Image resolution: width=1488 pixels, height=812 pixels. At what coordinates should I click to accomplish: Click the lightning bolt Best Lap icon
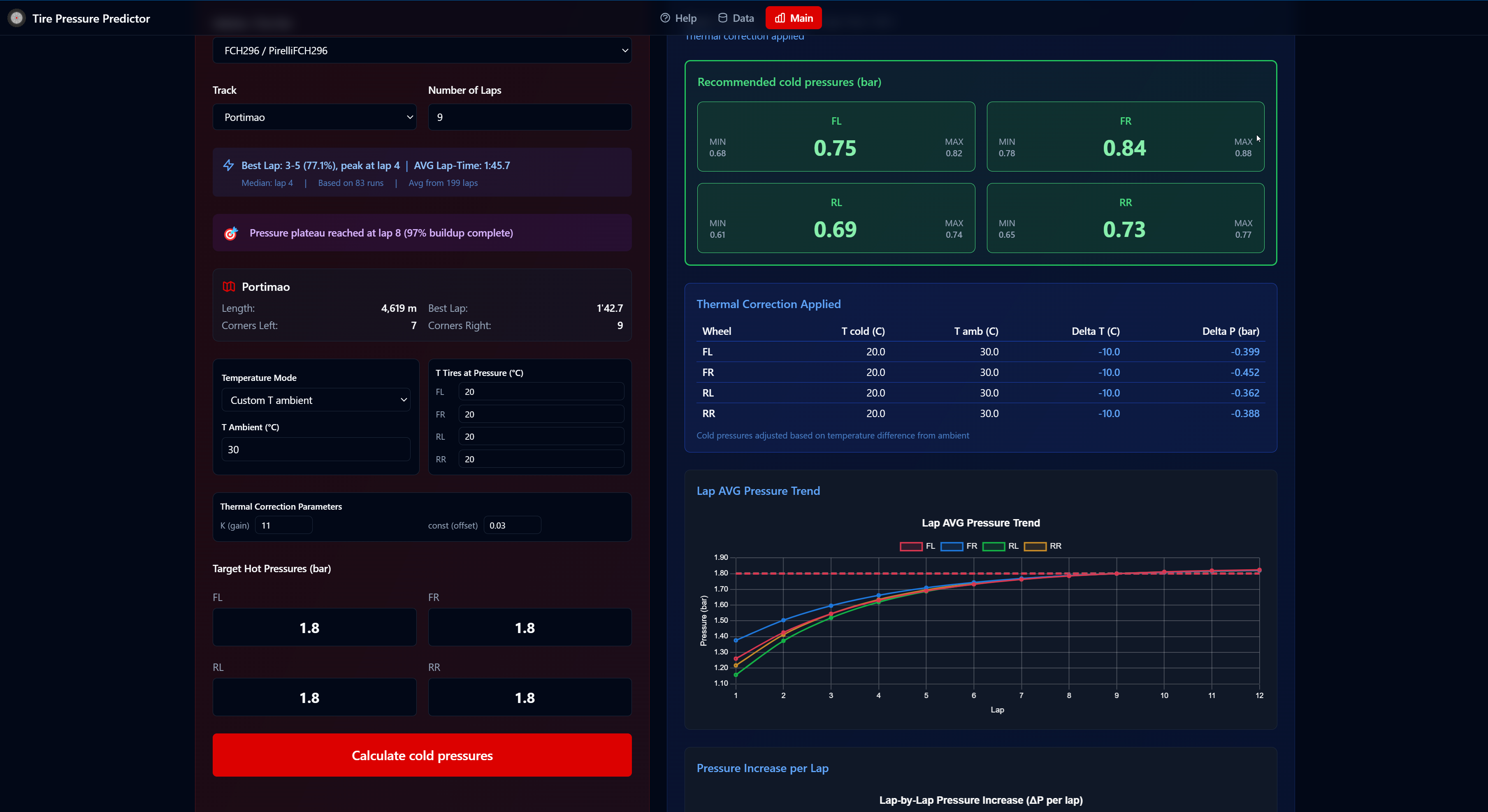[229, 165]
